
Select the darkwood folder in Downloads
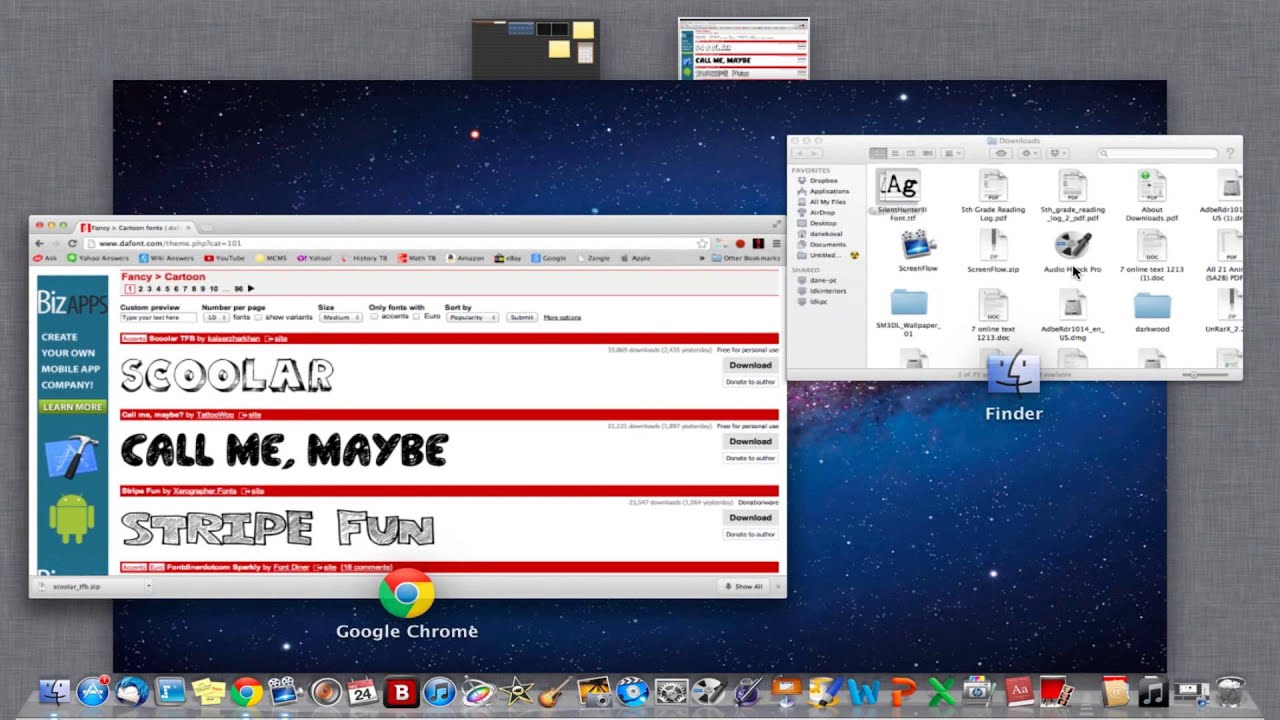[1152, 311]
